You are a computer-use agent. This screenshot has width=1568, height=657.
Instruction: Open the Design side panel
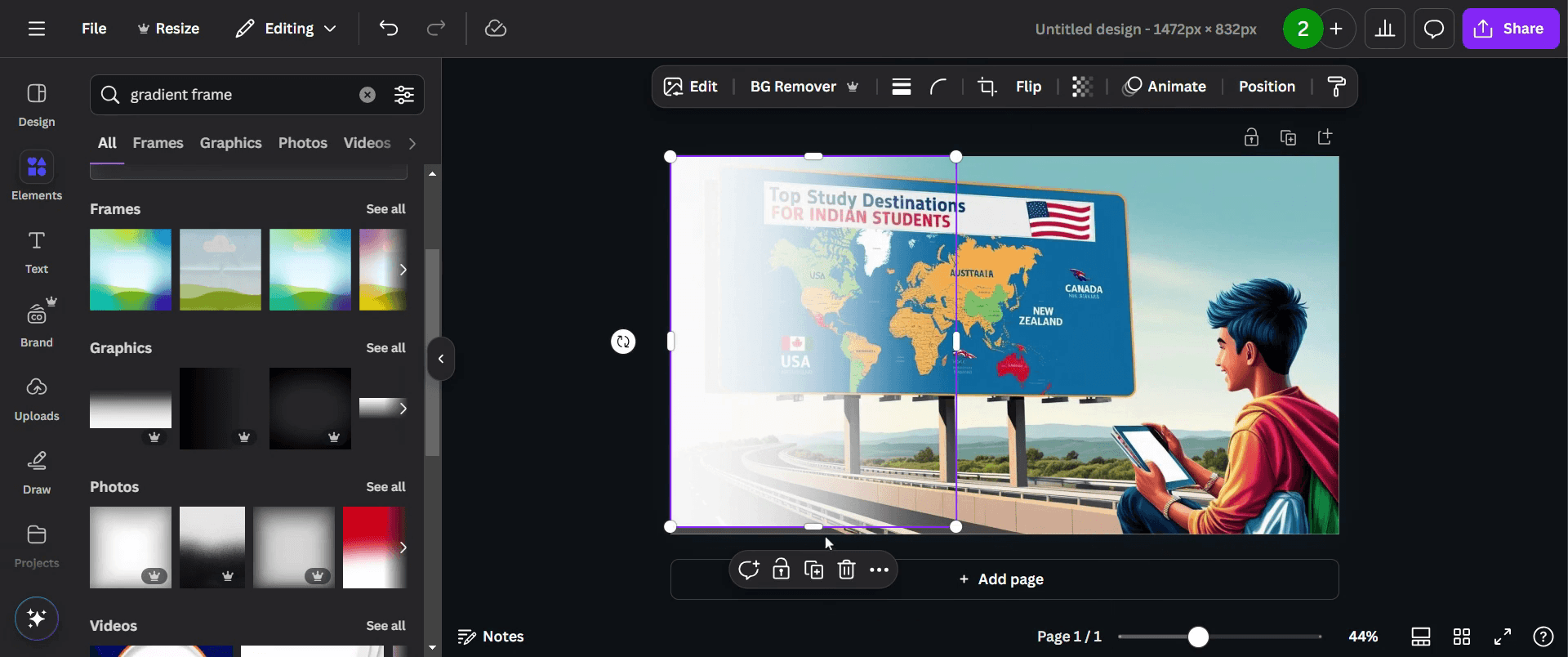[37, 105]
